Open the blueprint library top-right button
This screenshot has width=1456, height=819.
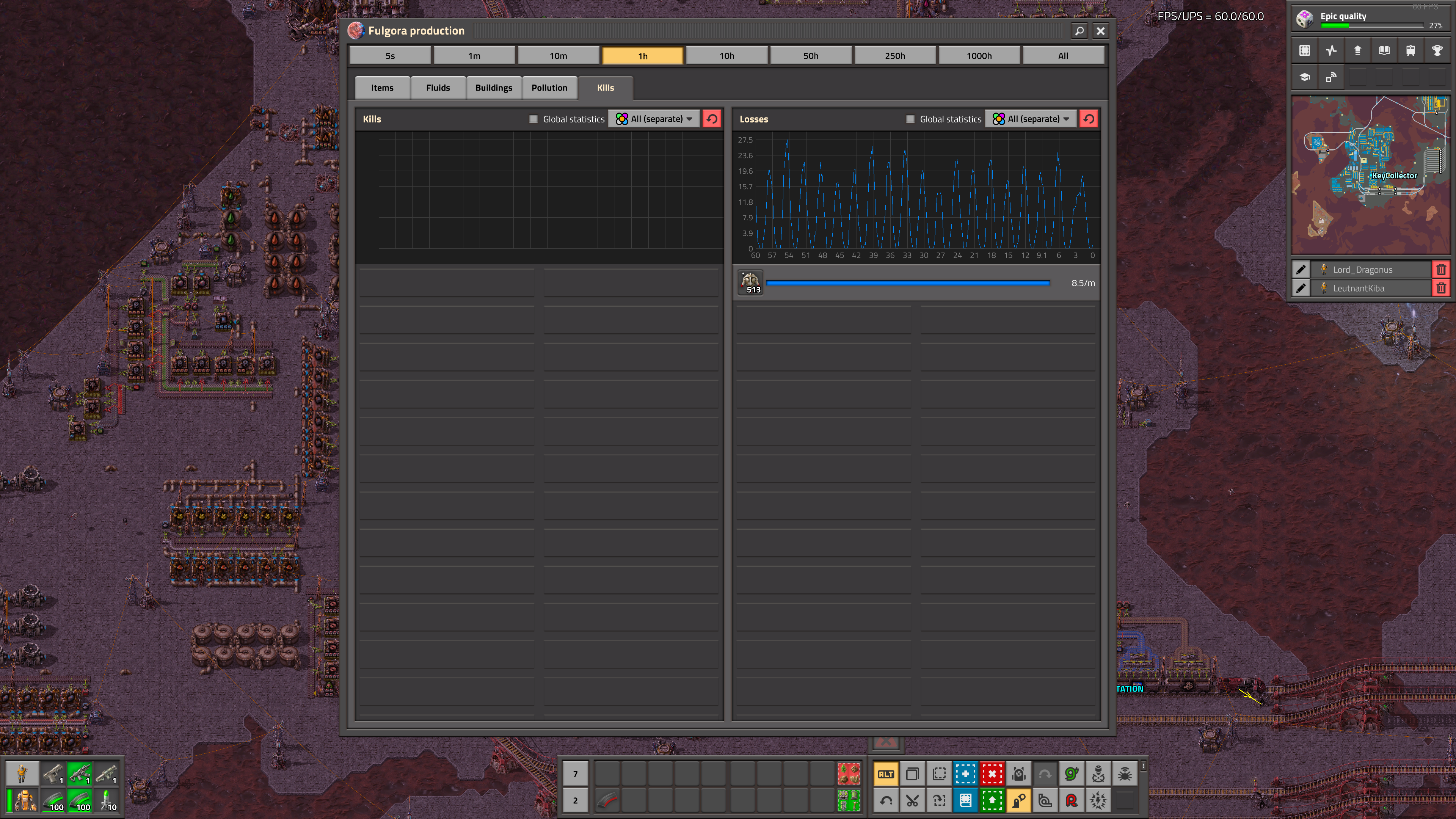point(1304,50)
